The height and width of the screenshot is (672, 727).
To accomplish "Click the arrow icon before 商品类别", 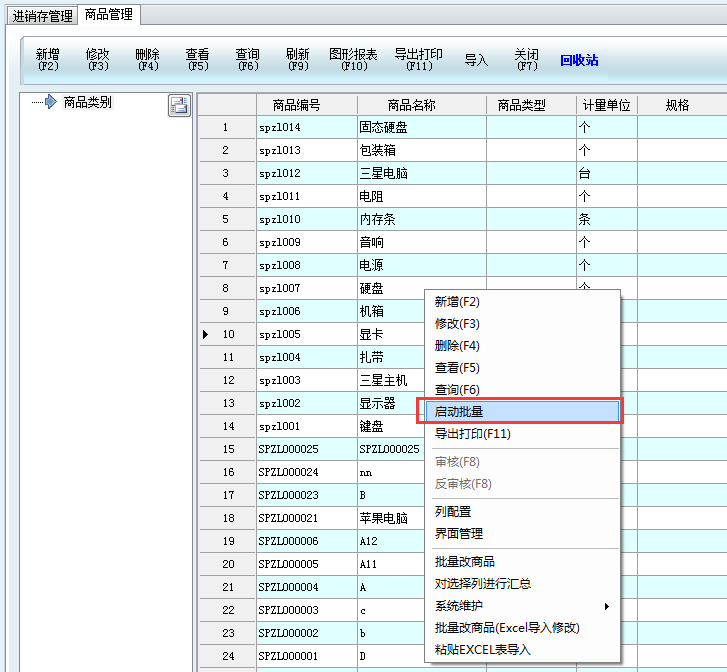I will pos(49,102).
